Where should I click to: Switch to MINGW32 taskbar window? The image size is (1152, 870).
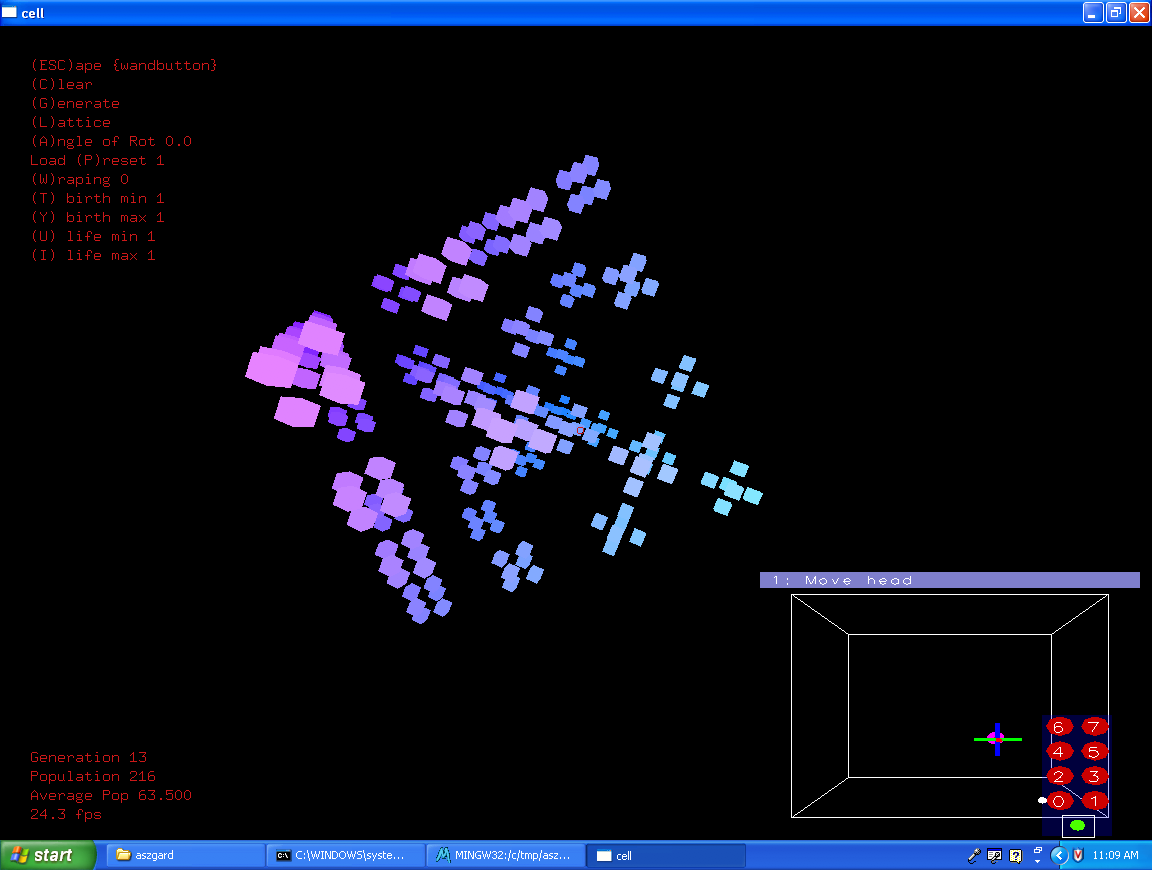pyautogui.click(x=505, y=855)
